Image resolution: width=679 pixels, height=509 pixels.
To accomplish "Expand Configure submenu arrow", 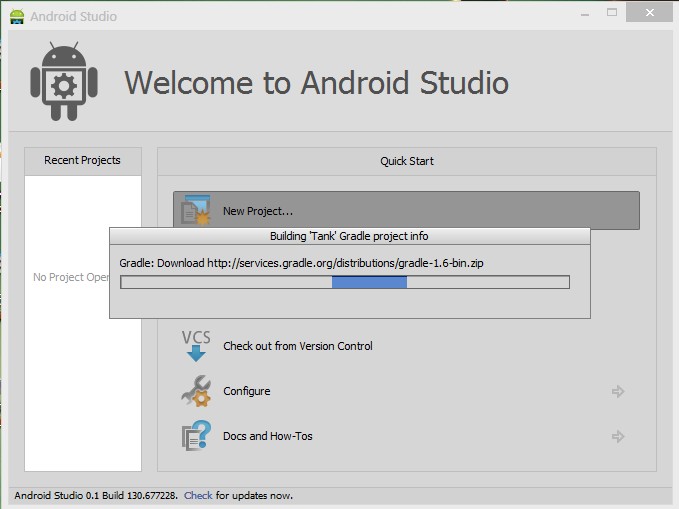I will coord(618,392).
